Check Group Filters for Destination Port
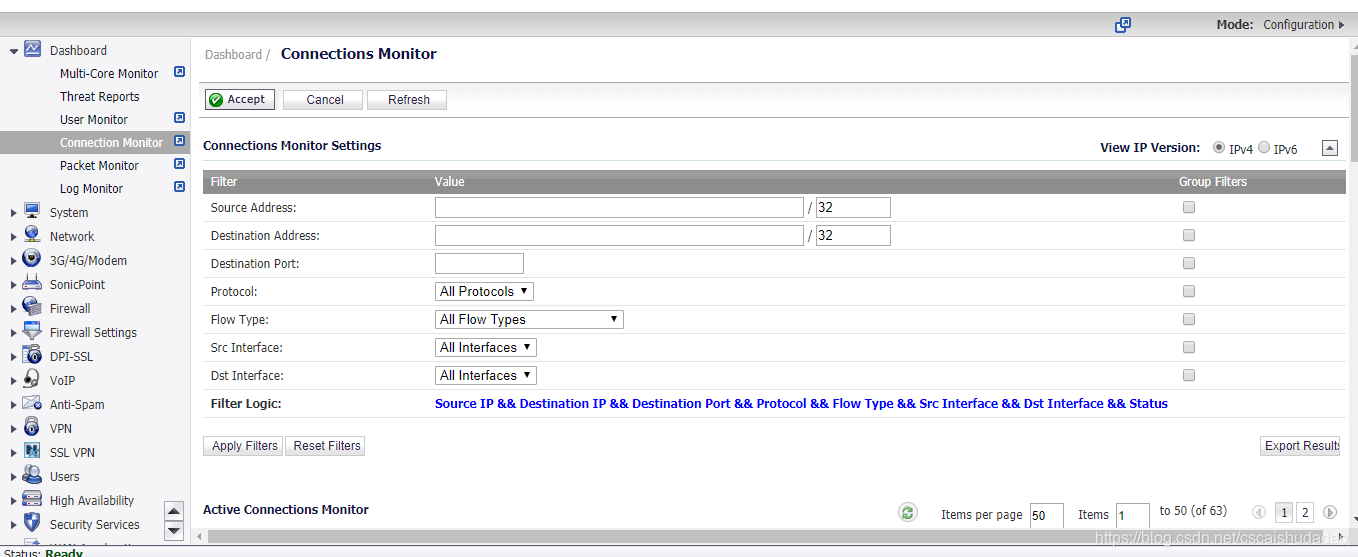 [1189, 263]
